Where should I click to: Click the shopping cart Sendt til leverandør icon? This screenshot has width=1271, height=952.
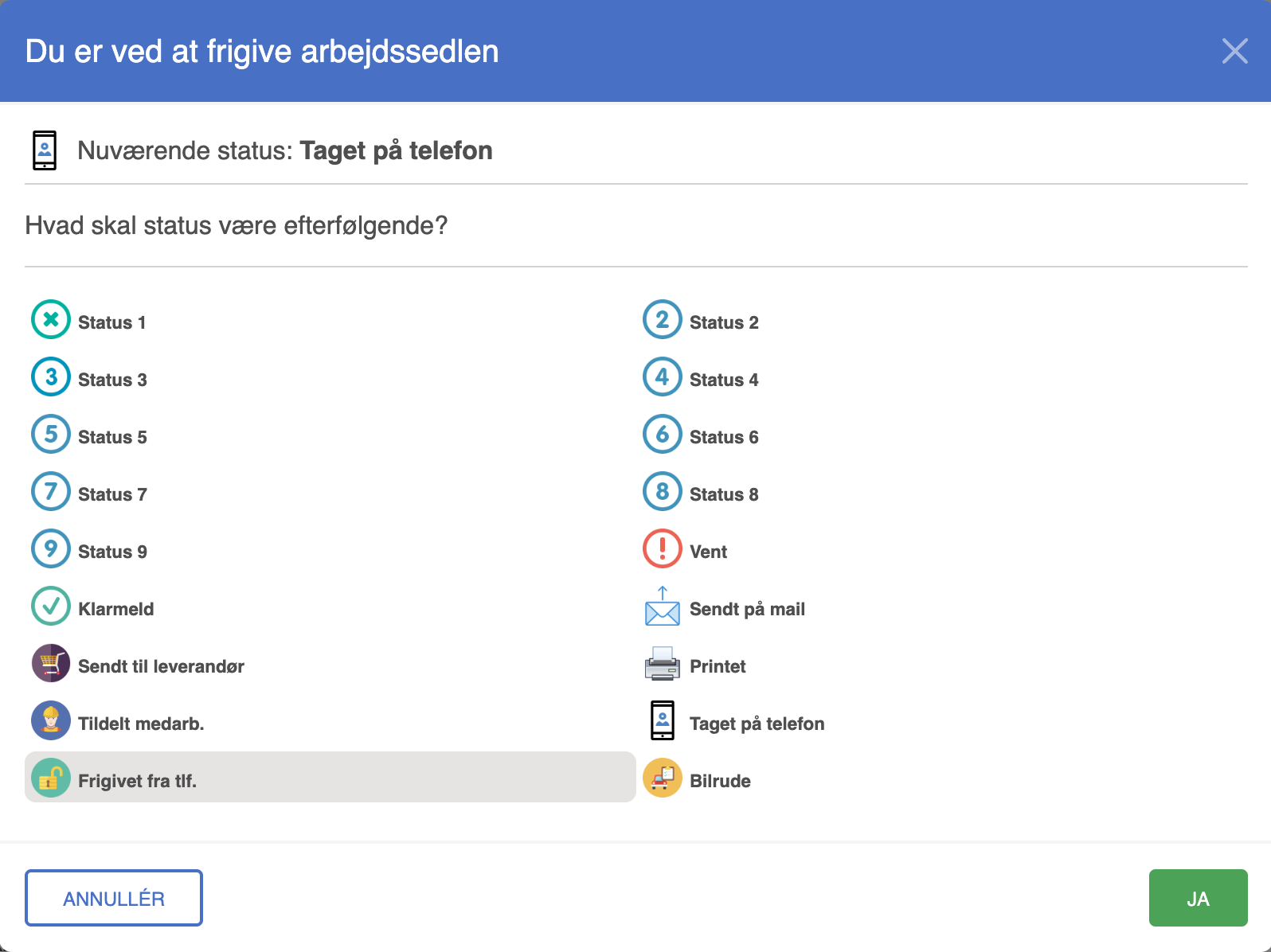51,664
